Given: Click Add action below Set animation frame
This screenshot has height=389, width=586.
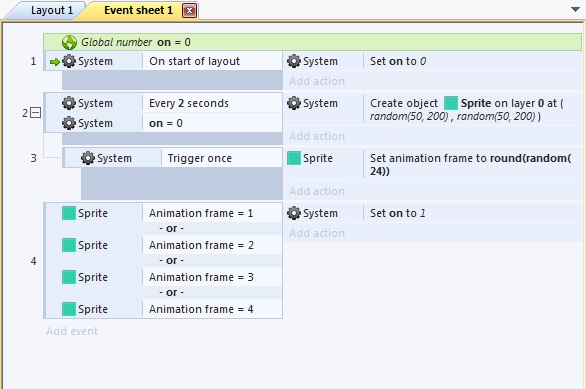Looking at the screenshot, I should tap(317, 191).
